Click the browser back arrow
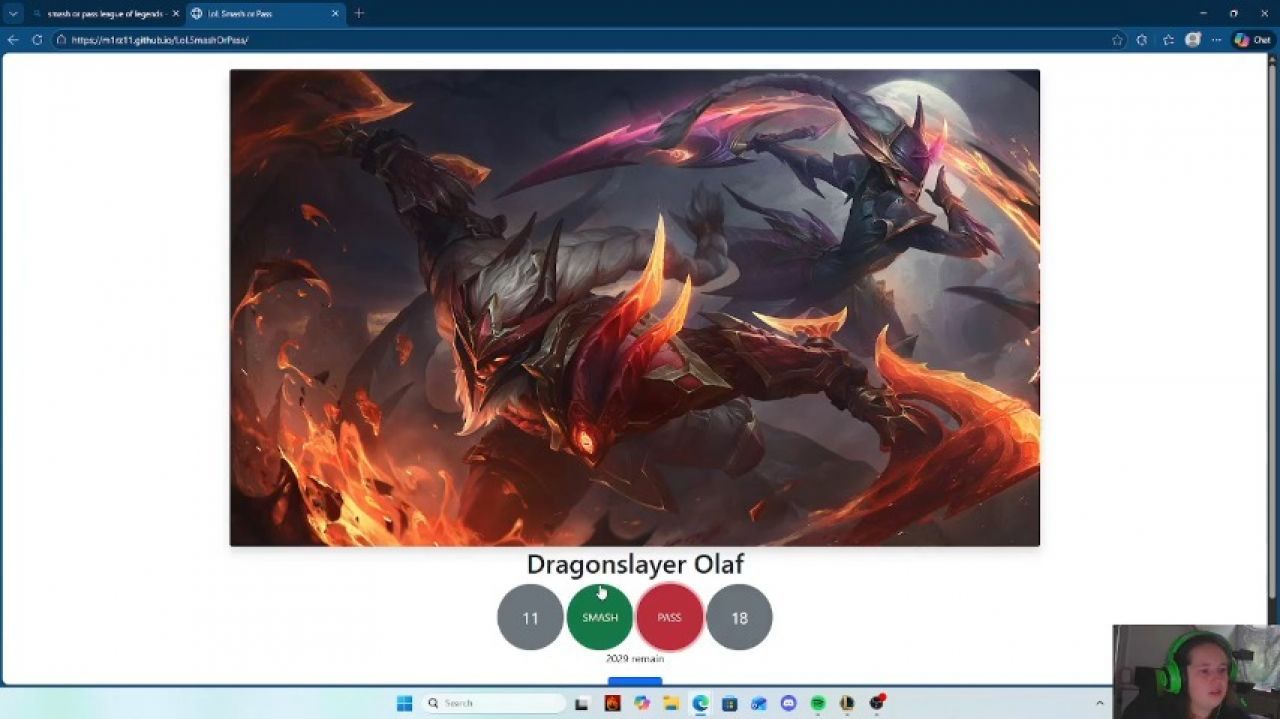Image resolution: width=1280 pixels, height=719 pixels. 11,40
